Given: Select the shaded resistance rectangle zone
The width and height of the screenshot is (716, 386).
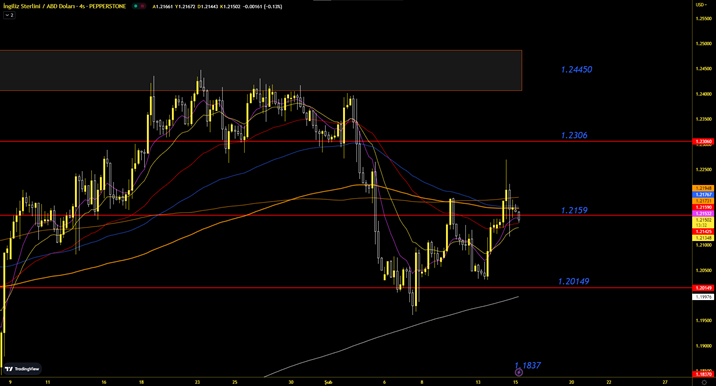Looking at the screenshot, I should [261, 70].
